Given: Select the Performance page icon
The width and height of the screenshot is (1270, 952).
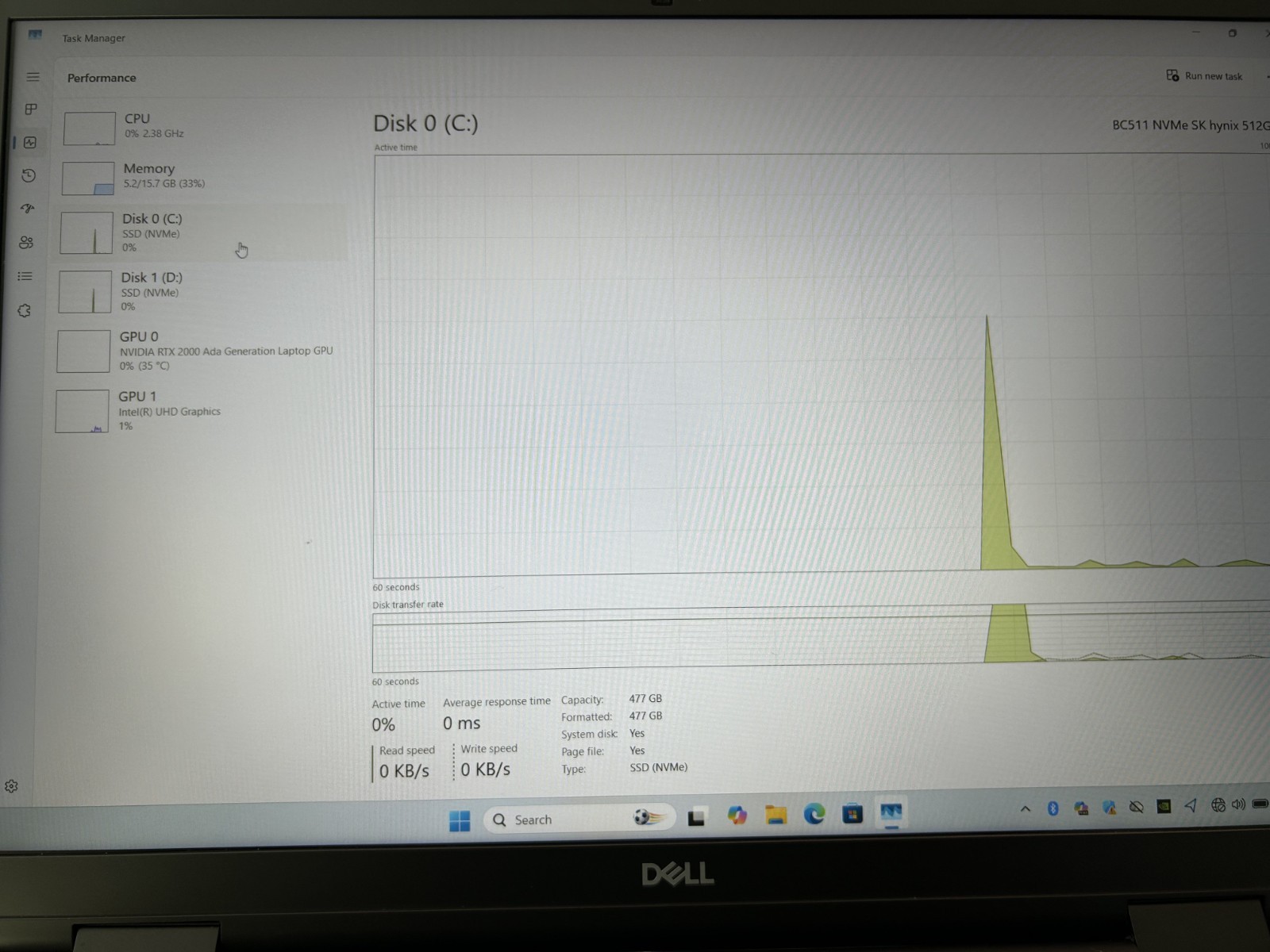Looking at the screenshot, I should (x=30, y=143).
